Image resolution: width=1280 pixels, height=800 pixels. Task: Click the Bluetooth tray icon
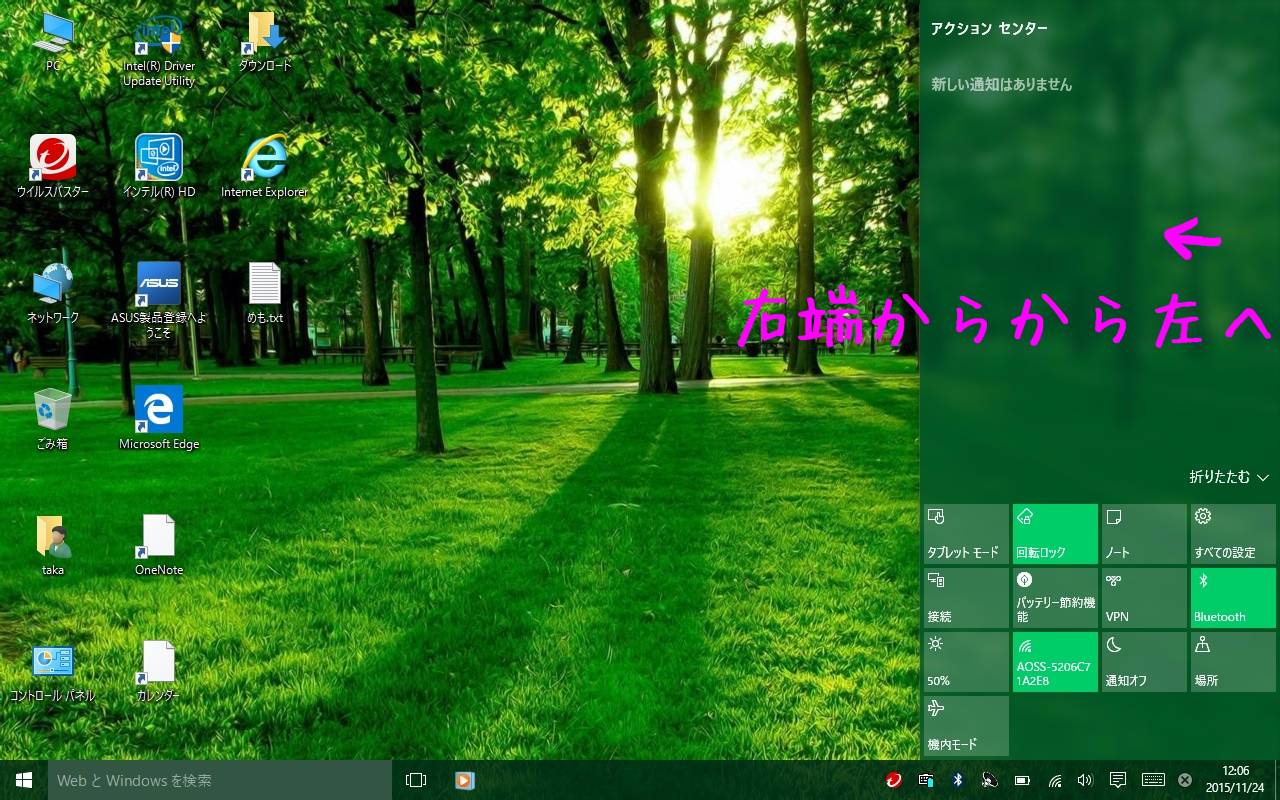coord(957,780)
